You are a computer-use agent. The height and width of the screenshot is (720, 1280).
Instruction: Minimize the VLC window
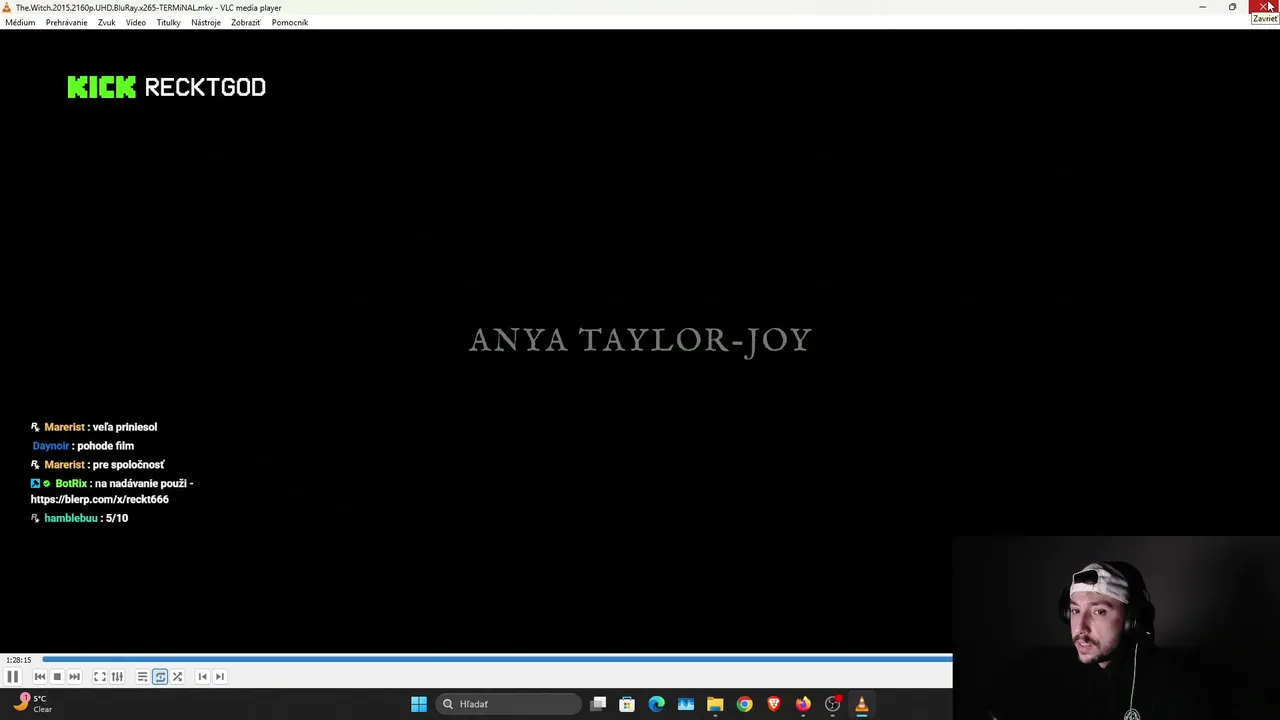(x=1202, y=7)
